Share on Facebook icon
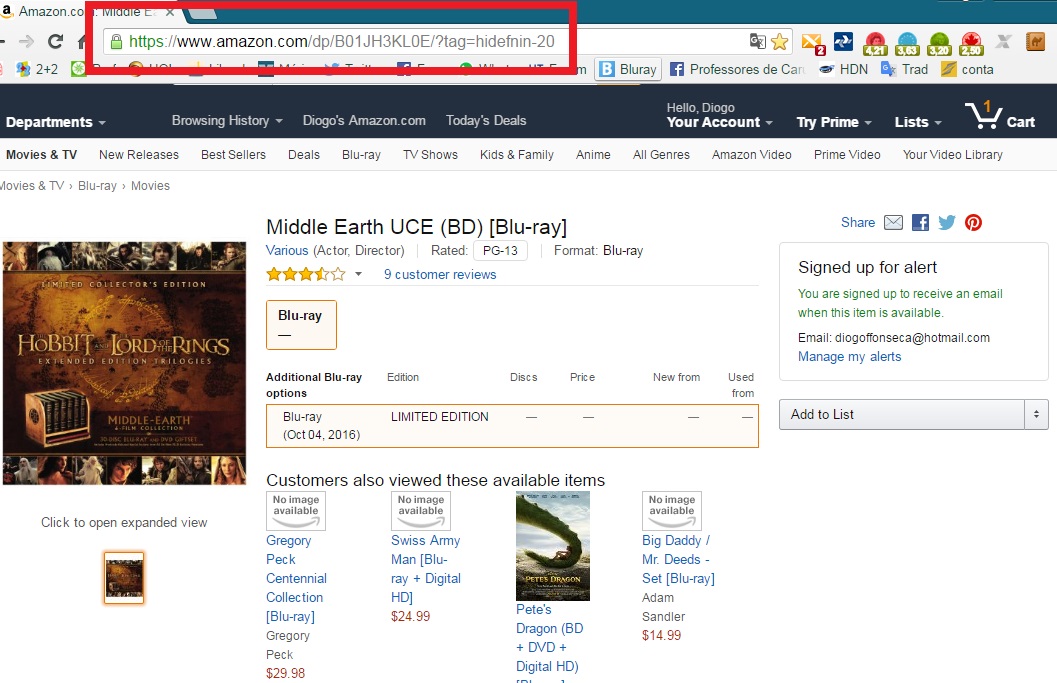 920,222
